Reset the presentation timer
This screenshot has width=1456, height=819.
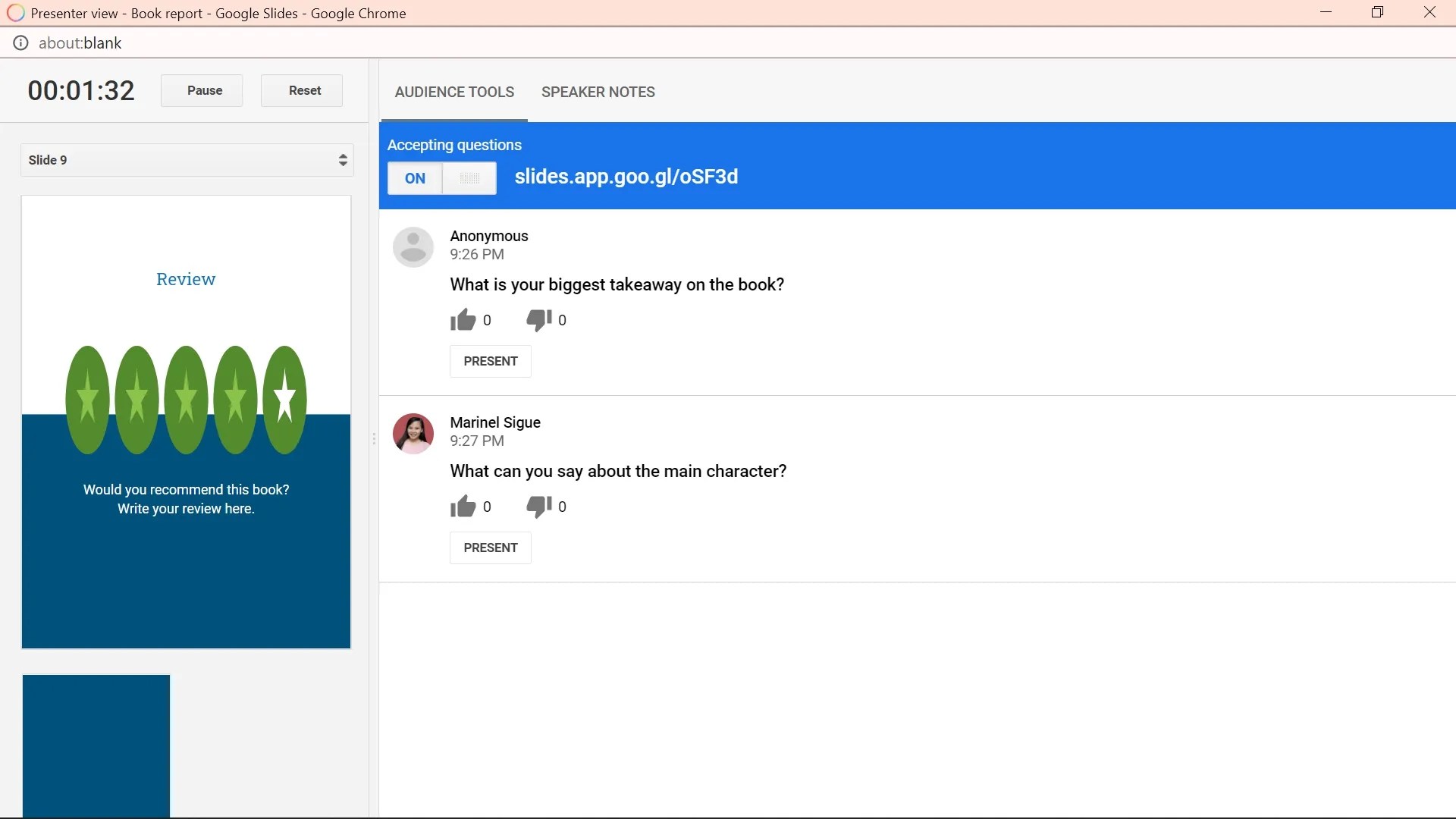(302, 90)
